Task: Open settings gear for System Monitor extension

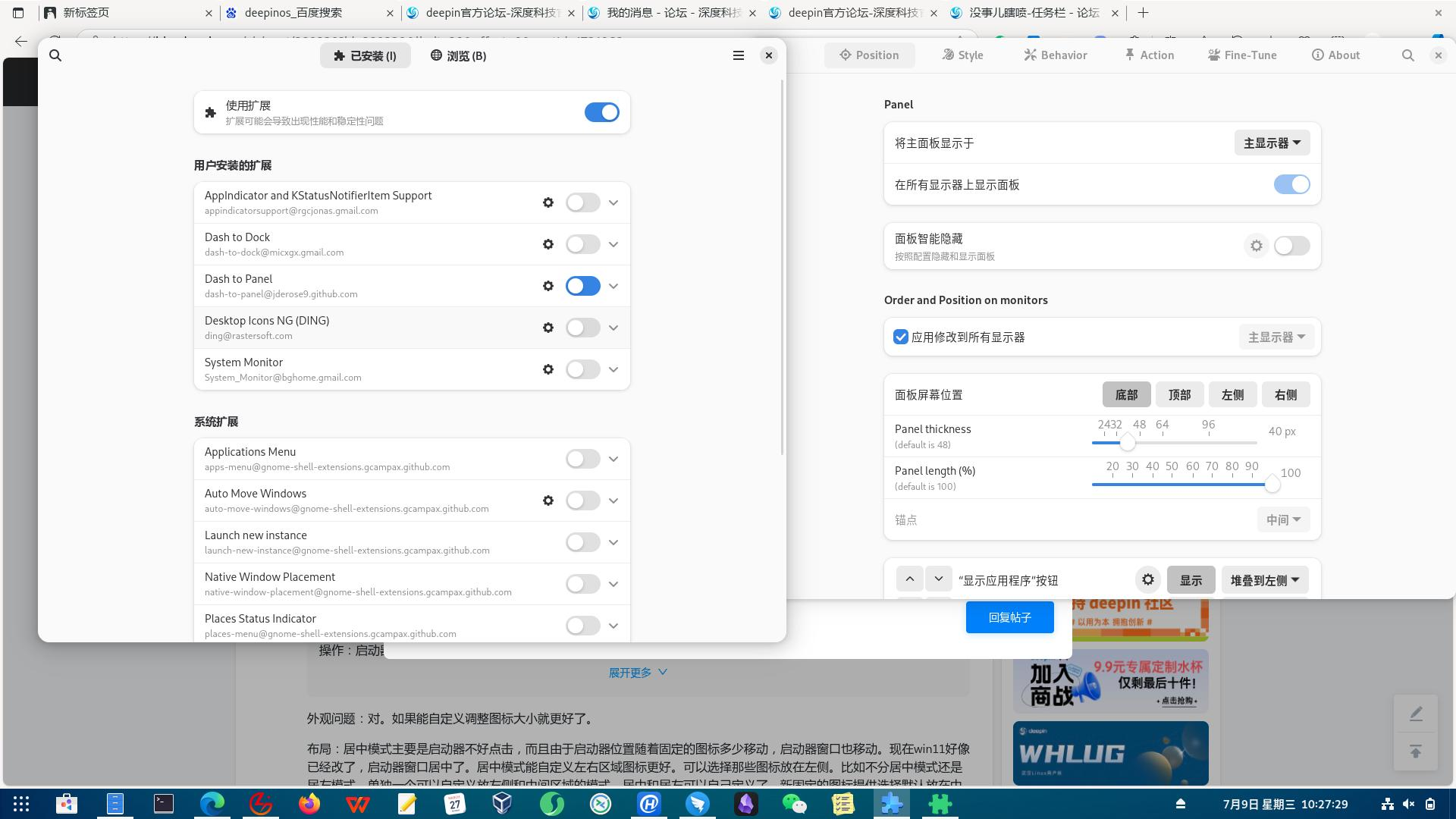Action: coord(548,369)
